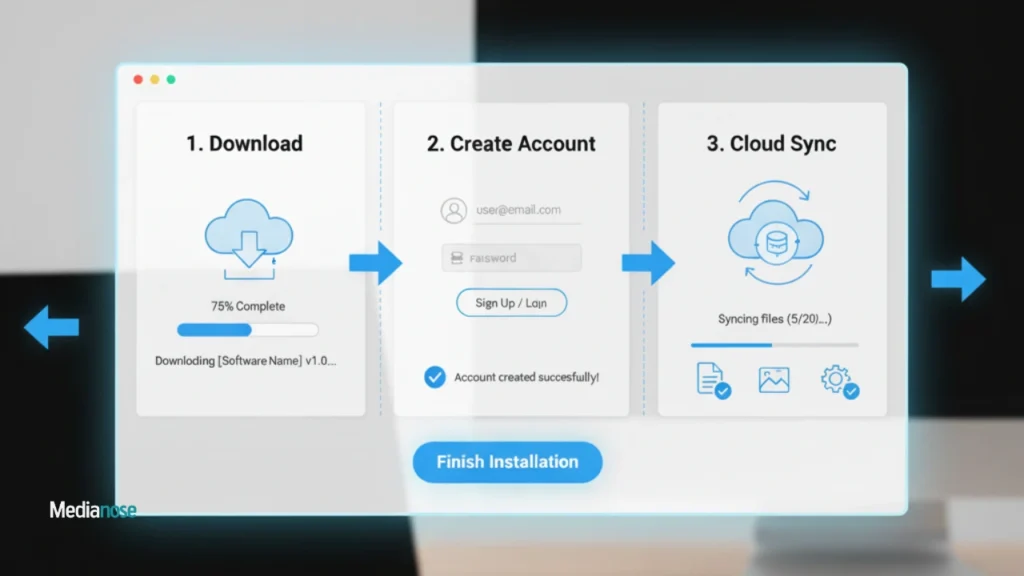The height and width of the screenshot is (576, 1024).
Task: Click the cloud download icon
Action: coord(248,240)
